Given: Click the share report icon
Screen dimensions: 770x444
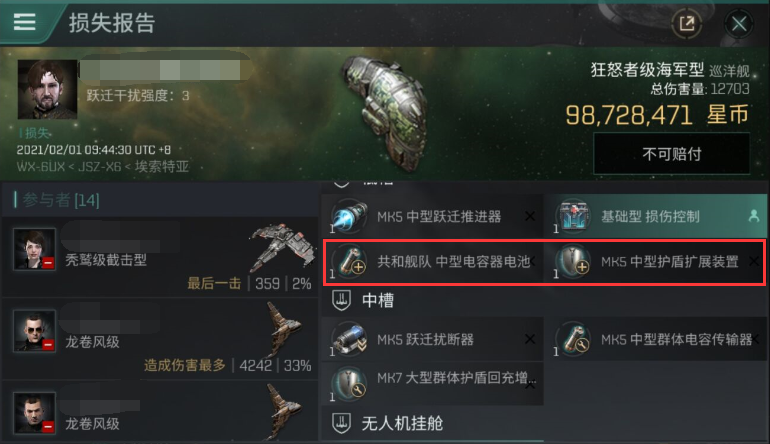Looking at the screenshot, I should 686,23.
